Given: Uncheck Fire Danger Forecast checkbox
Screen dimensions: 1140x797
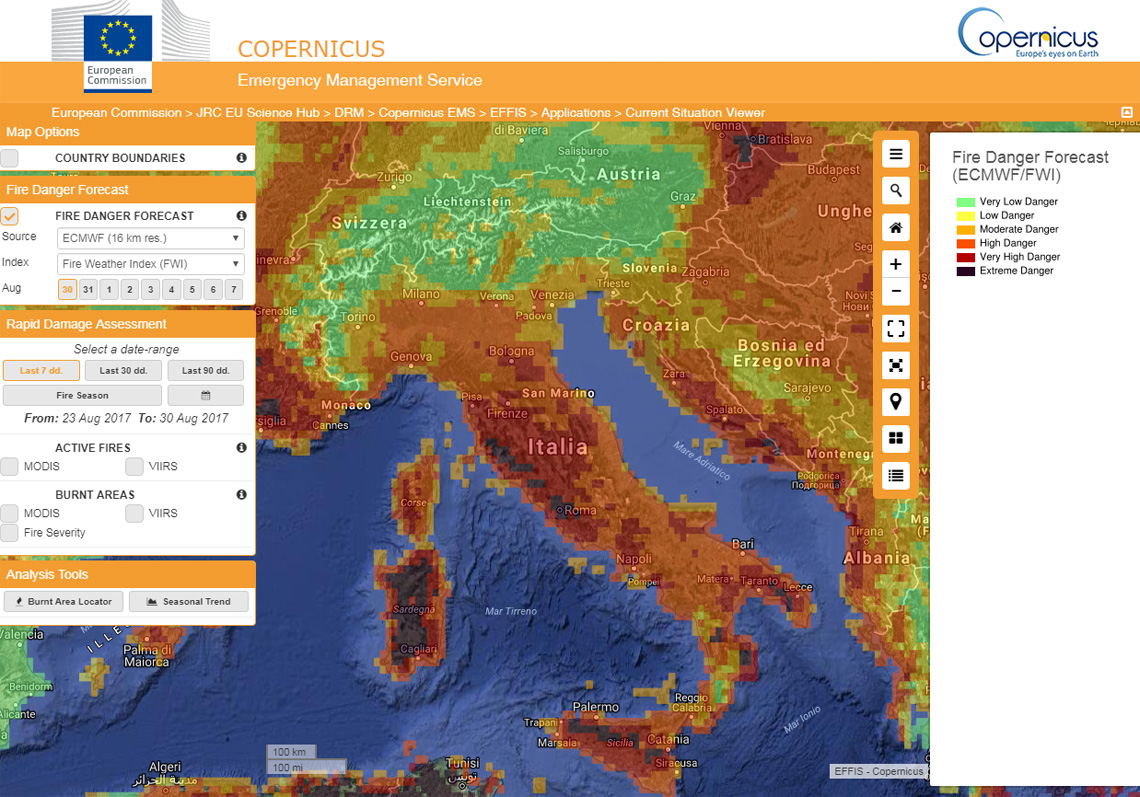Looking at the screenshot, I should pyautogui.click(x=9, y=216).
